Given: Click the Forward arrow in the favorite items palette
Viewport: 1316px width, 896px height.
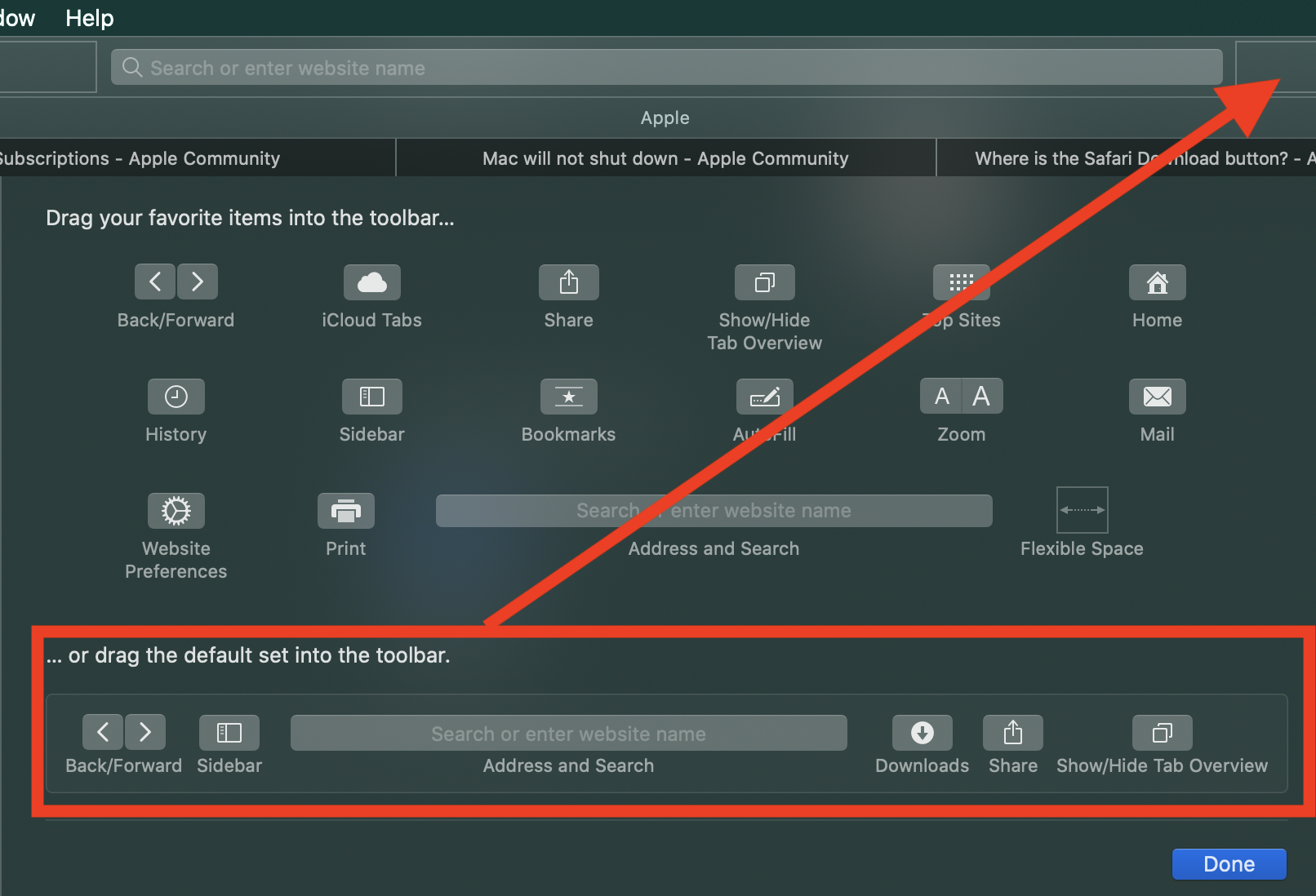Looking at the screenshot, I should 198,282.
